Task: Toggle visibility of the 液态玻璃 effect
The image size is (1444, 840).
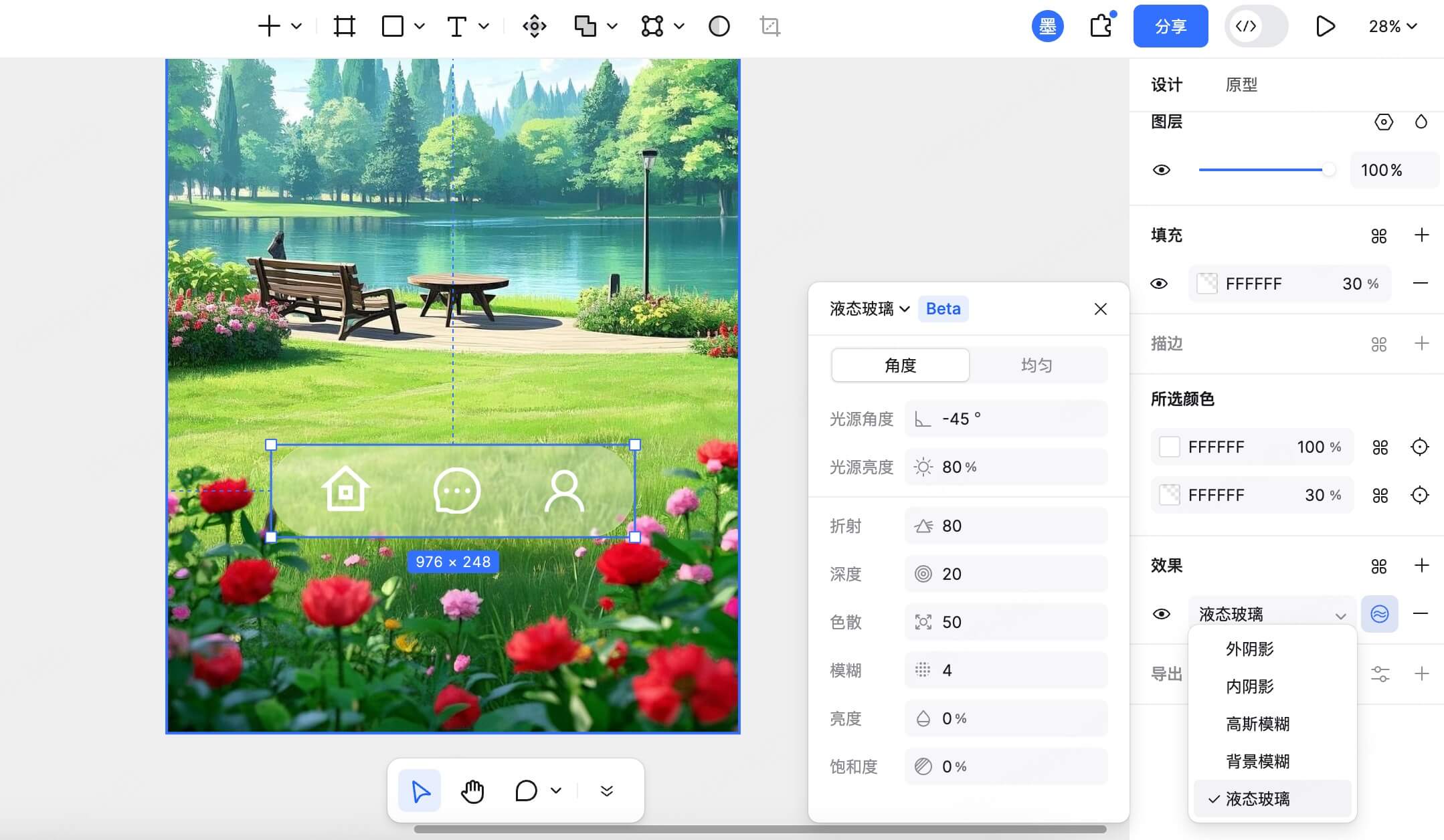Action: 1162,614
